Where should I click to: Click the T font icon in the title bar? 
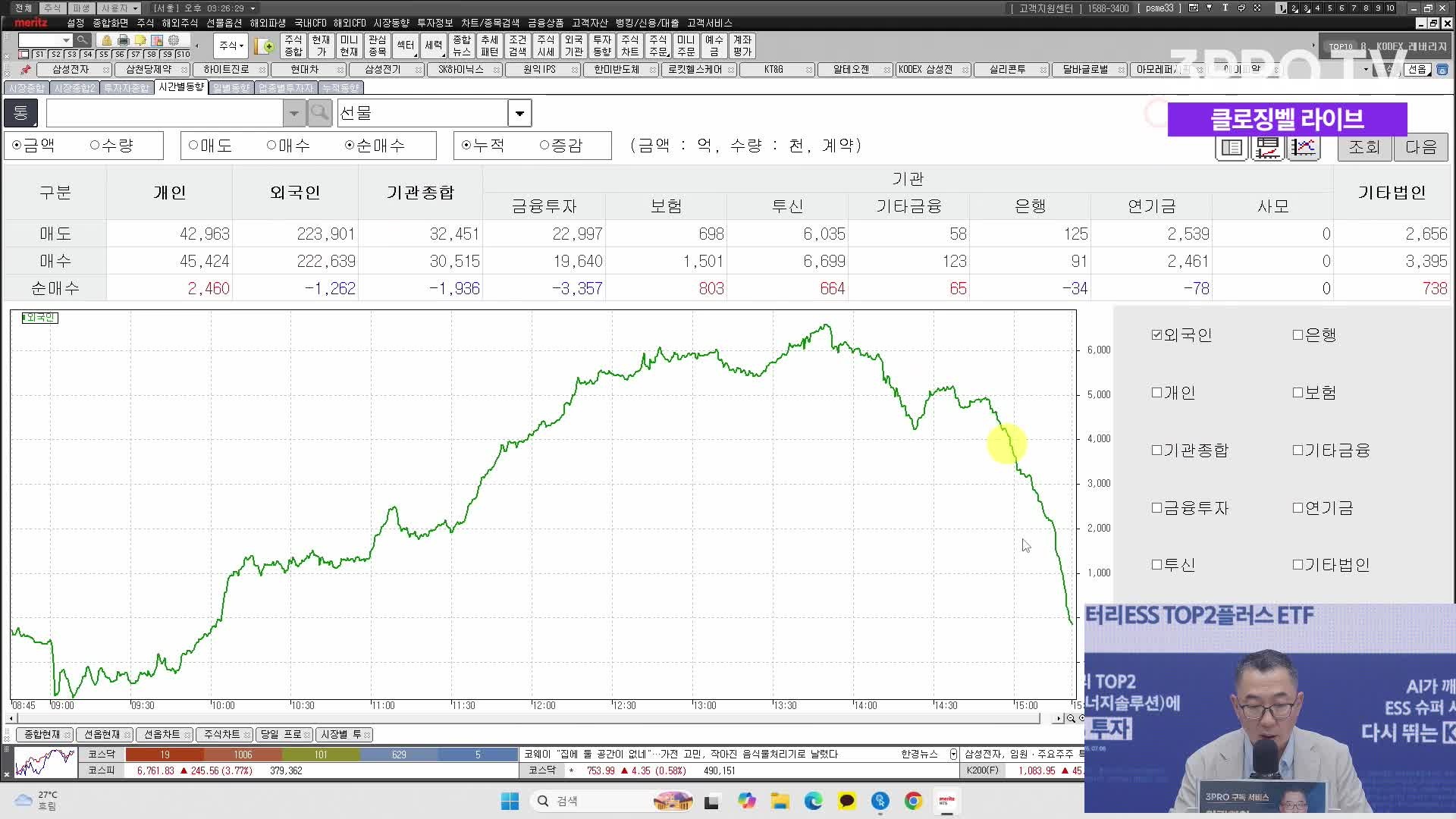pos(1225,8)
